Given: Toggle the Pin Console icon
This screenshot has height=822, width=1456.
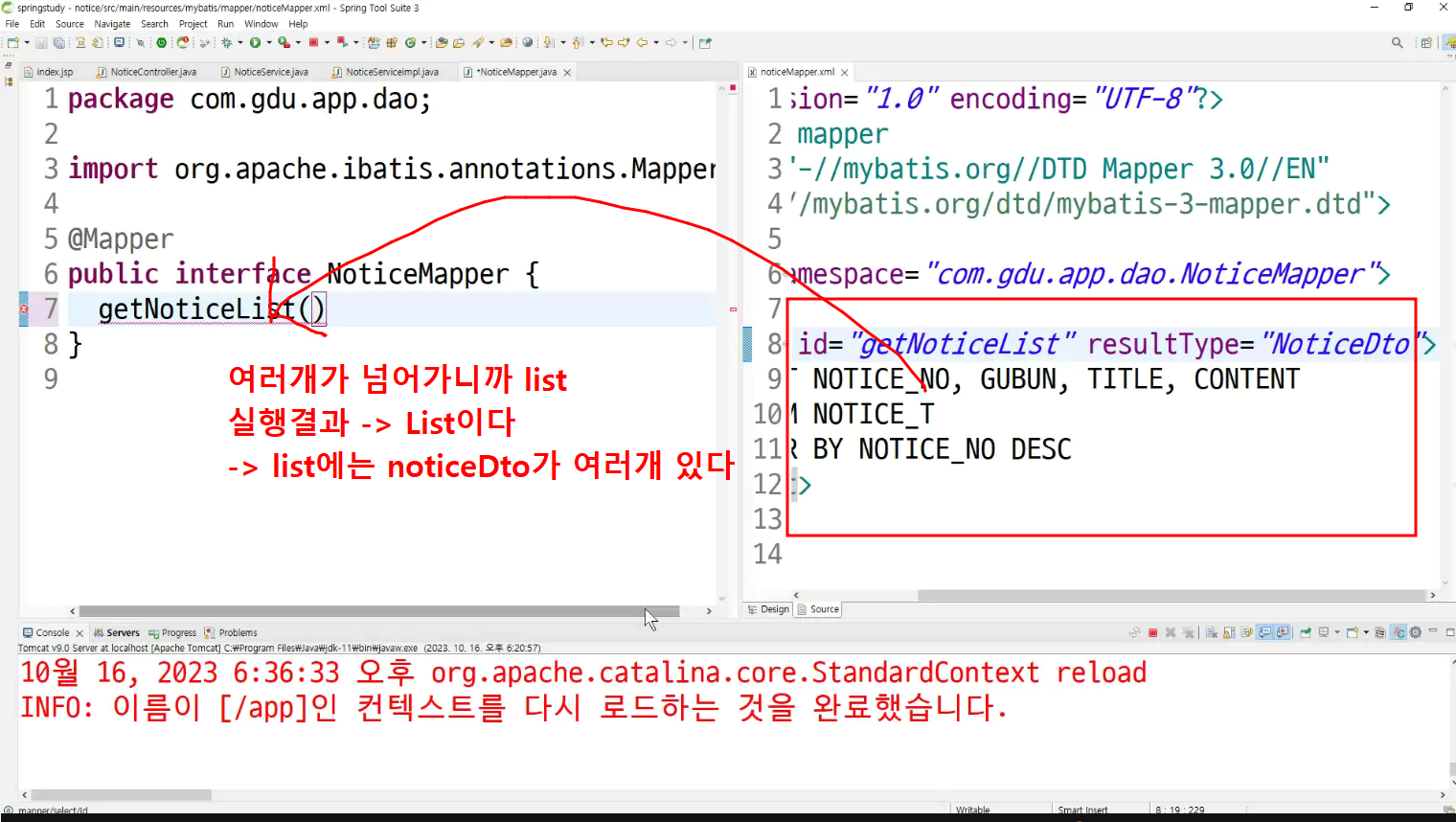Looking at the screenshot, I should coord(1305,632).
